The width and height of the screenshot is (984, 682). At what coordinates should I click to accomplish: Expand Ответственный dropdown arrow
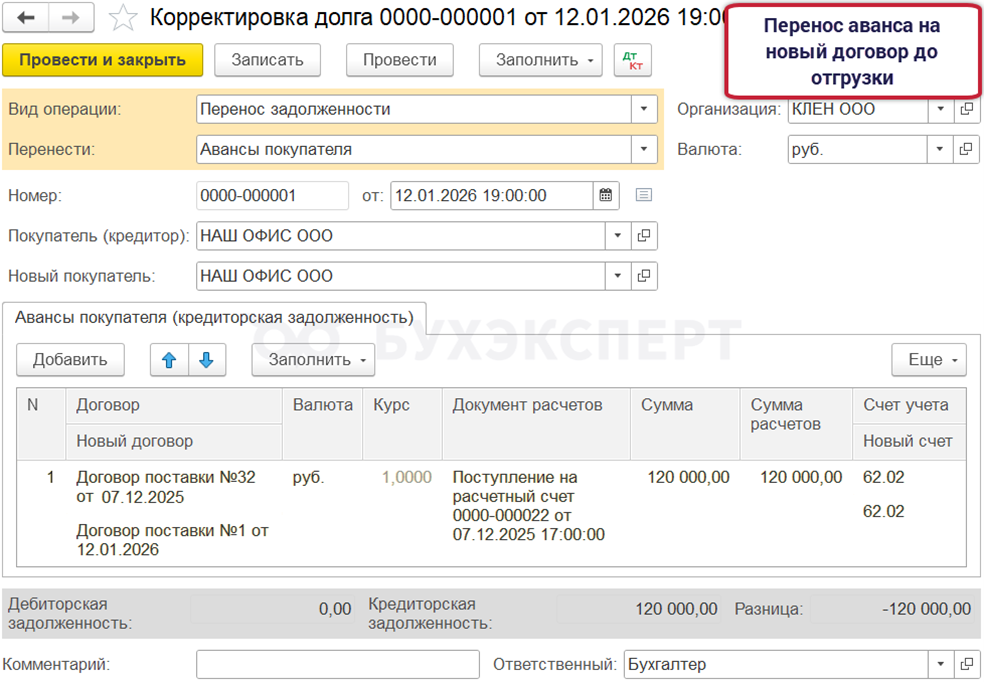940,664
